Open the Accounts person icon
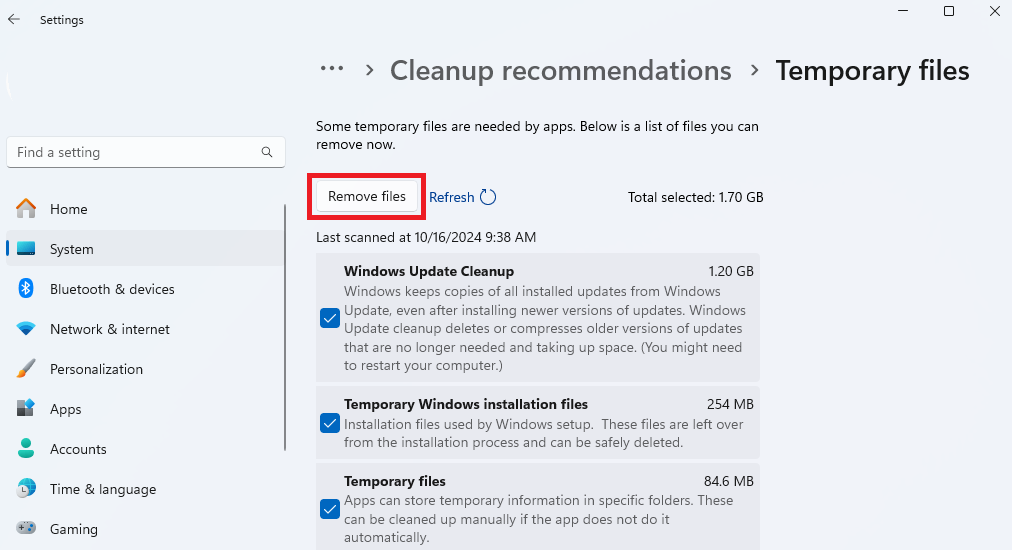Image resolution: width=1012 pixels, height=550 pixels. (27, 449)
